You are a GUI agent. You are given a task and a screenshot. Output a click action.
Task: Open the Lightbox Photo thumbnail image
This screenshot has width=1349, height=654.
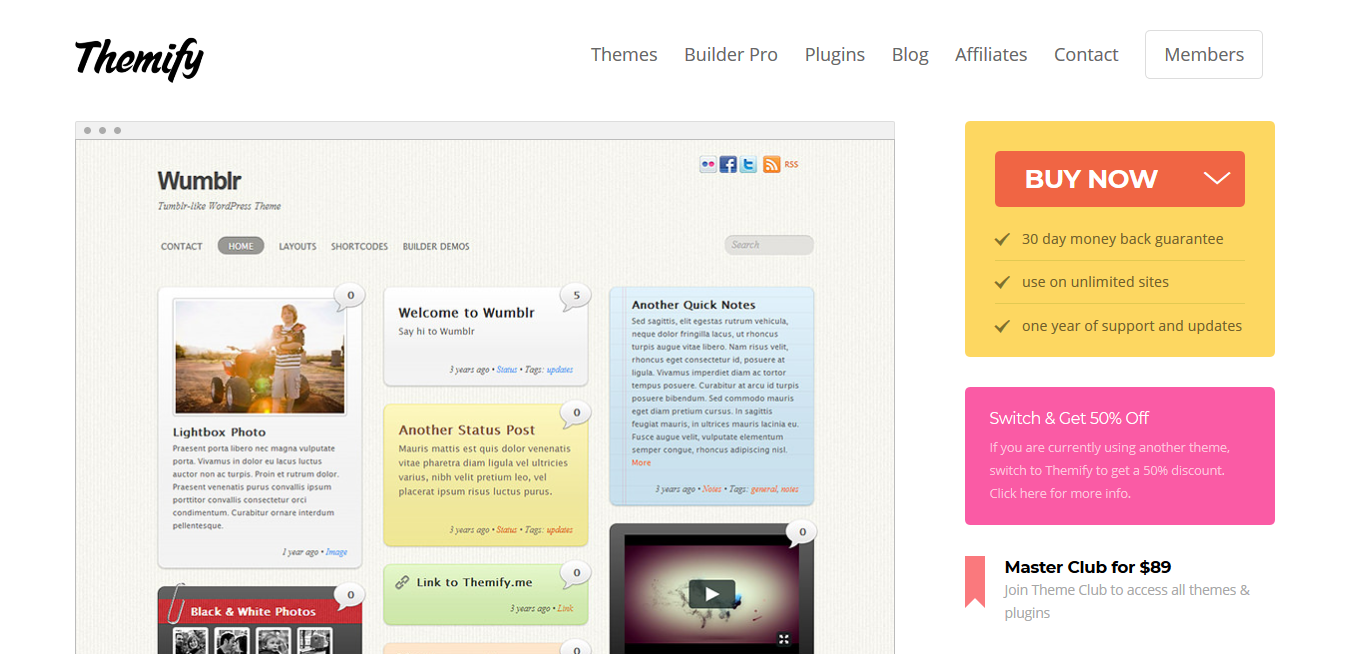pos(260,356)
